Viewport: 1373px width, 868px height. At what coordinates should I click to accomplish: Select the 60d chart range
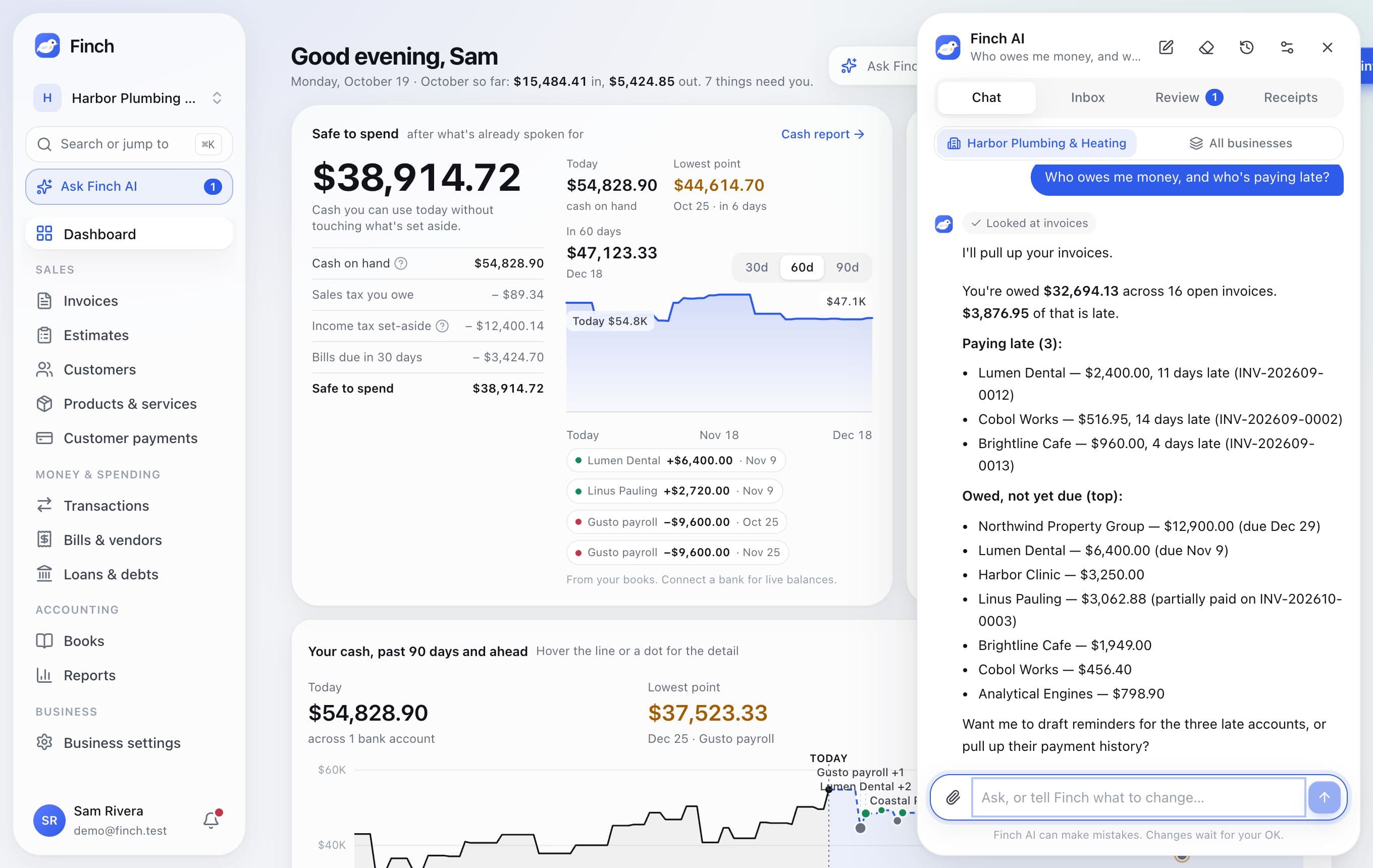[802, 267]
